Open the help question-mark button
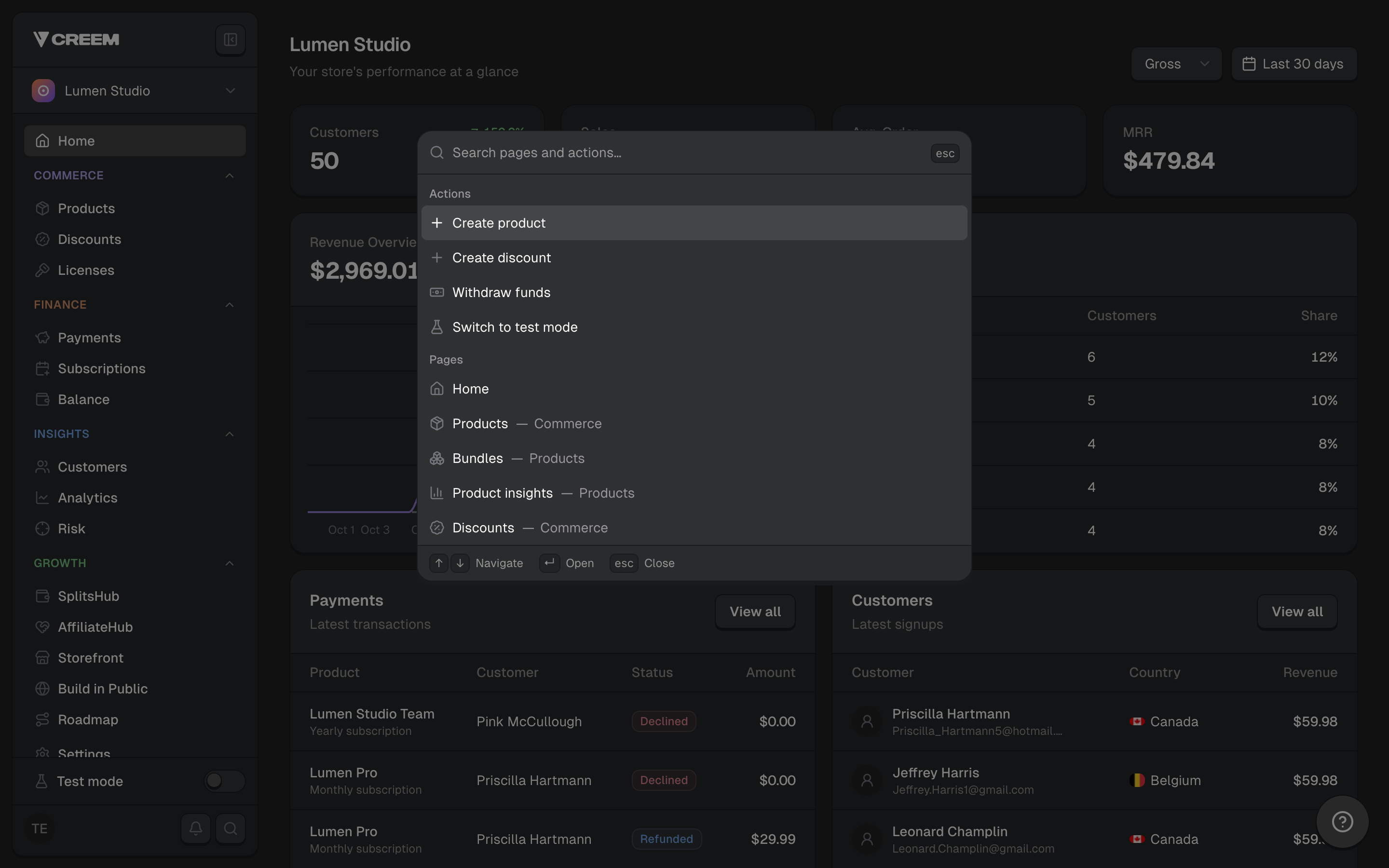1389x868 pixels. tap(1342, 822)
